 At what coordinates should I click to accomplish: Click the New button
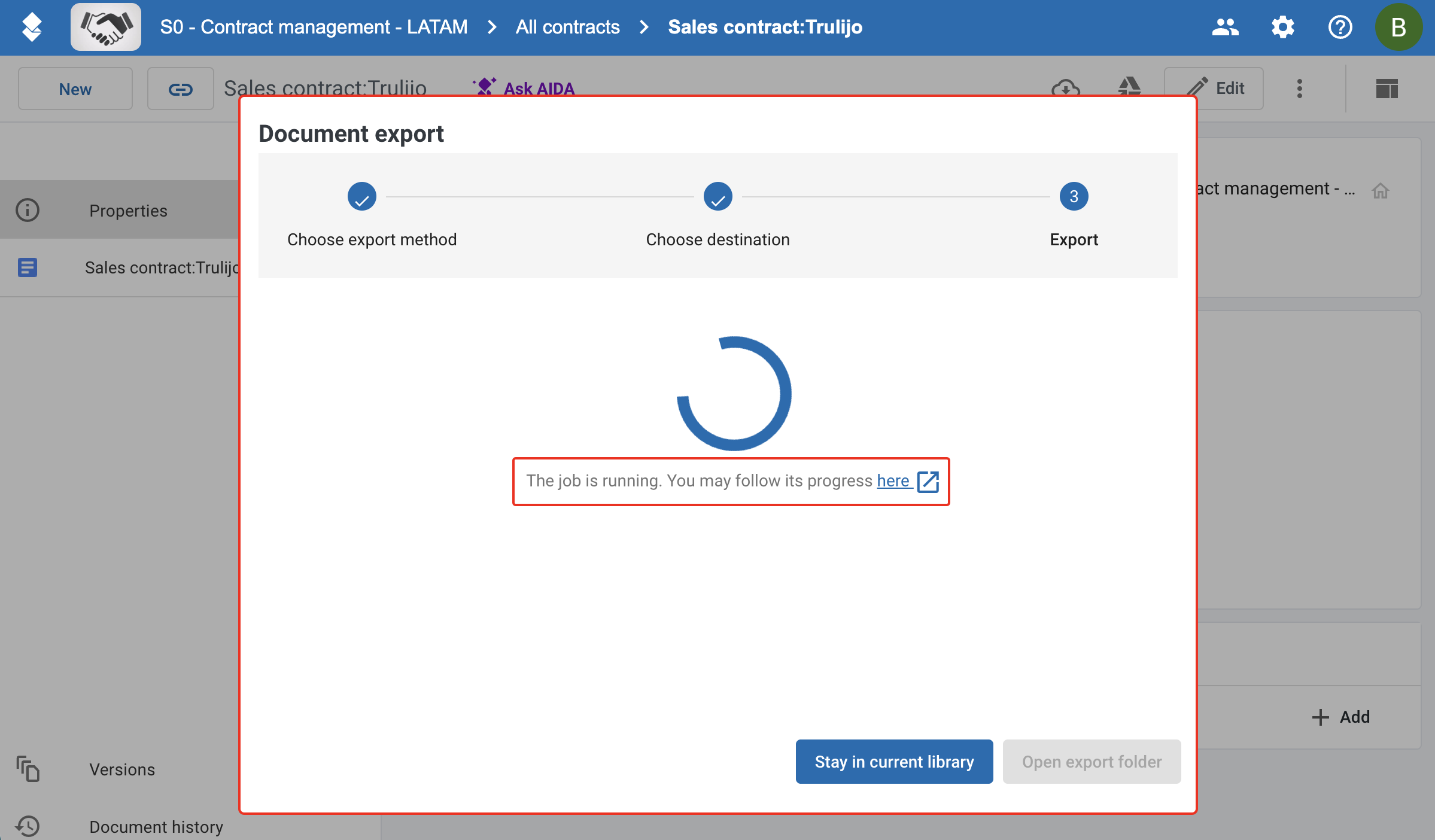[x=75, y=89]
